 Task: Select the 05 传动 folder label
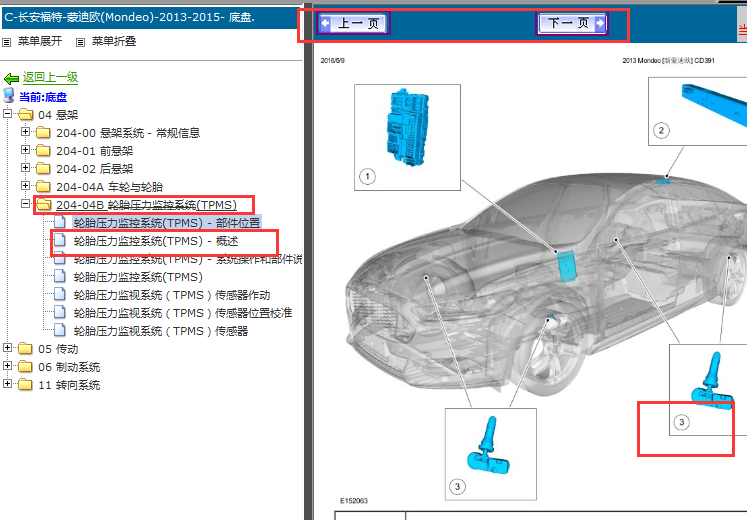coord(58,349)
